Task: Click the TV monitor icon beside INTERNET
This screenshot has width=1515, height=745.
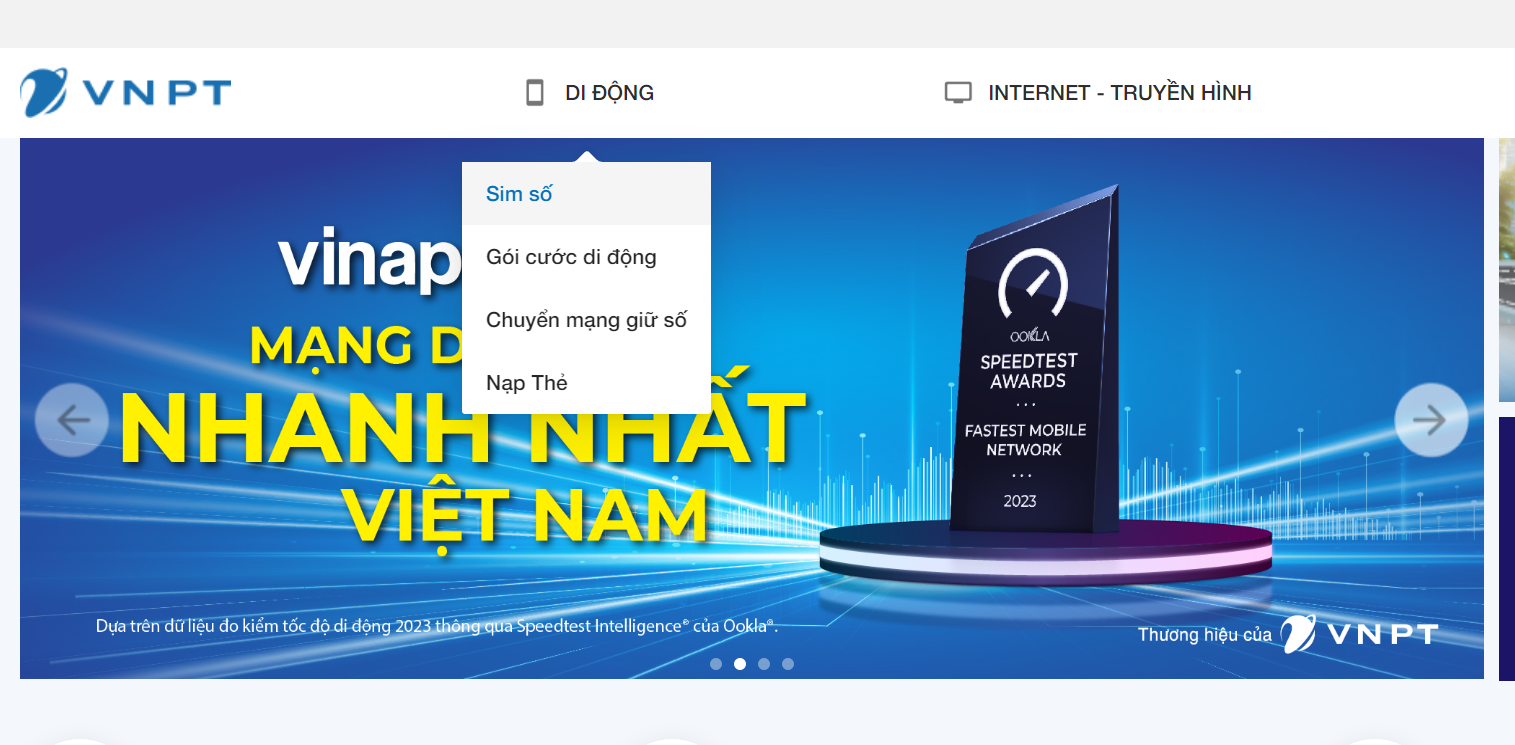Action: (958, 93)
